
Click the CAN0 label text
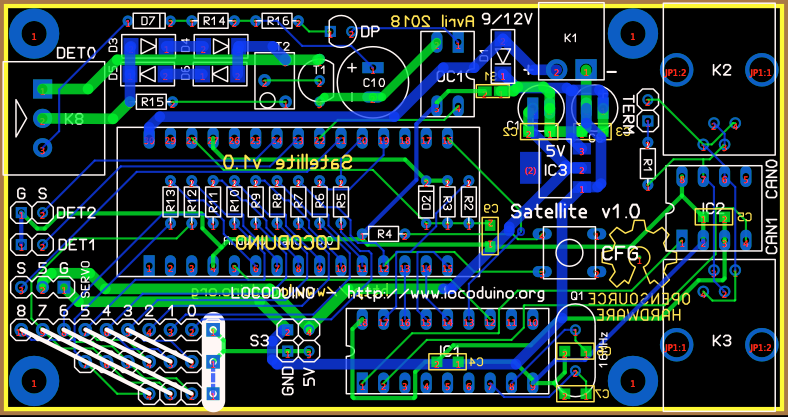tap(771, 179)
